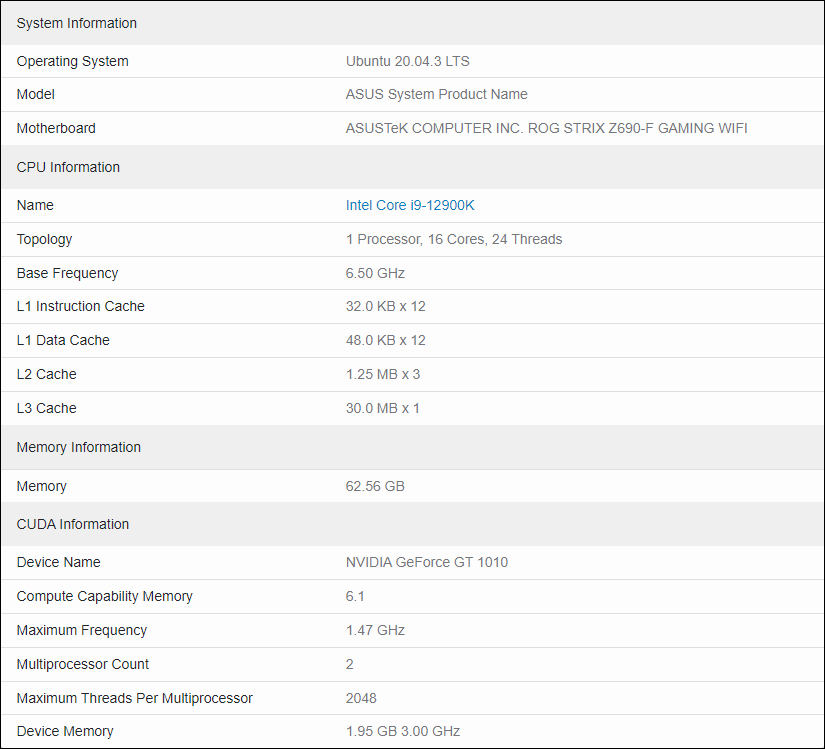Click the Maximum Frequency label
825x749 pixels.
click(82, 630)
